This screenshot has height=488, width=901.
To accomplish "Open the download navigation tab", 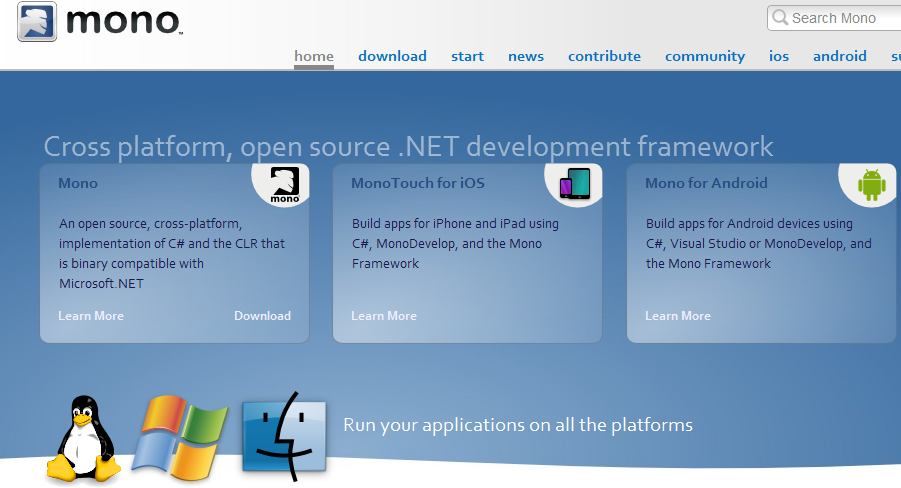I will (x=392, y=56).
